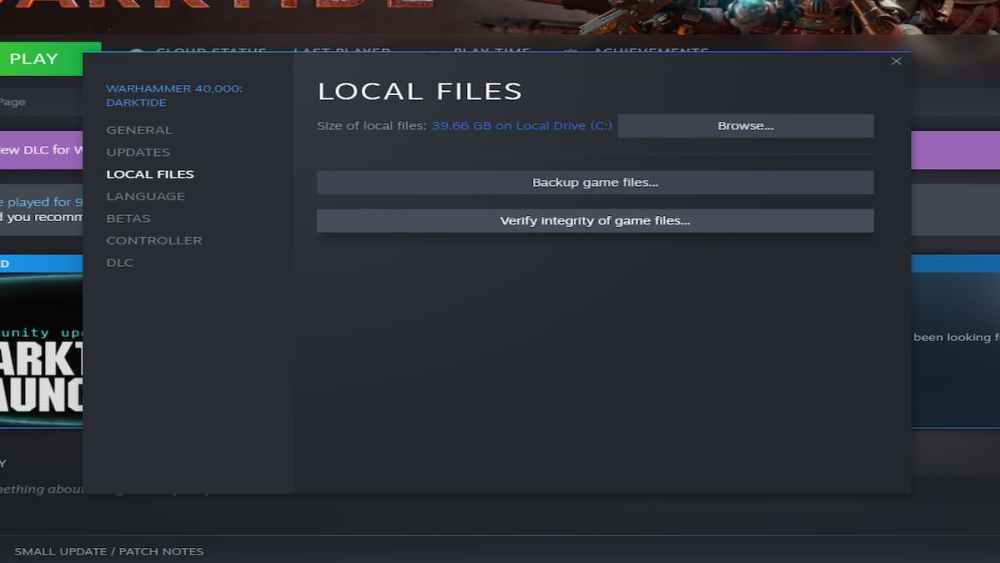Screen dimensions: 1000x563
Task: Switch to the UPDATES section
Action: [x=138, y=152]
